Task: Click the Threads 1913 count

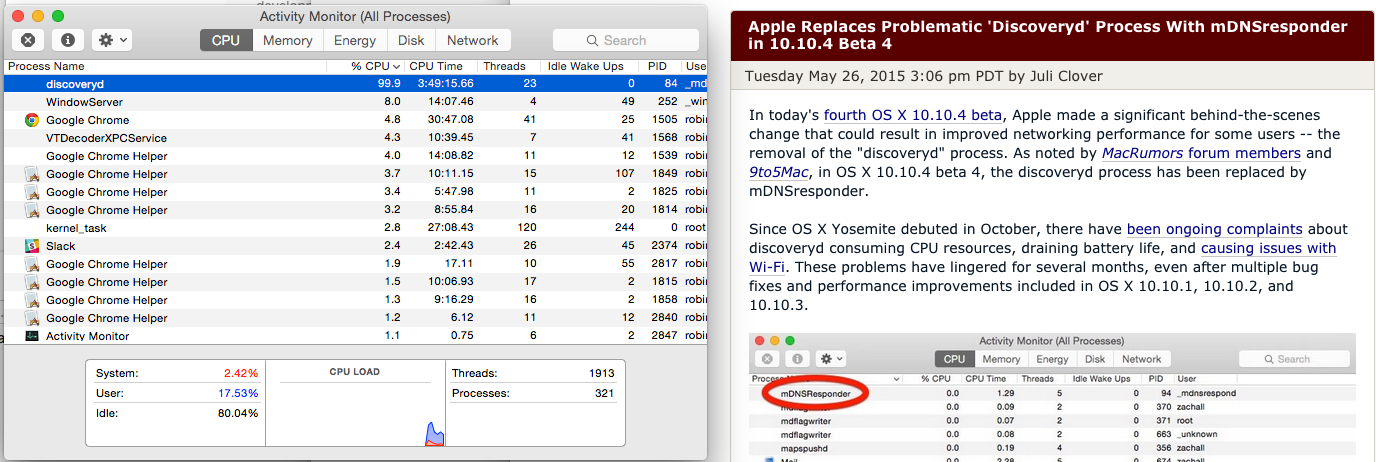Action: click(x=601, y=373)
